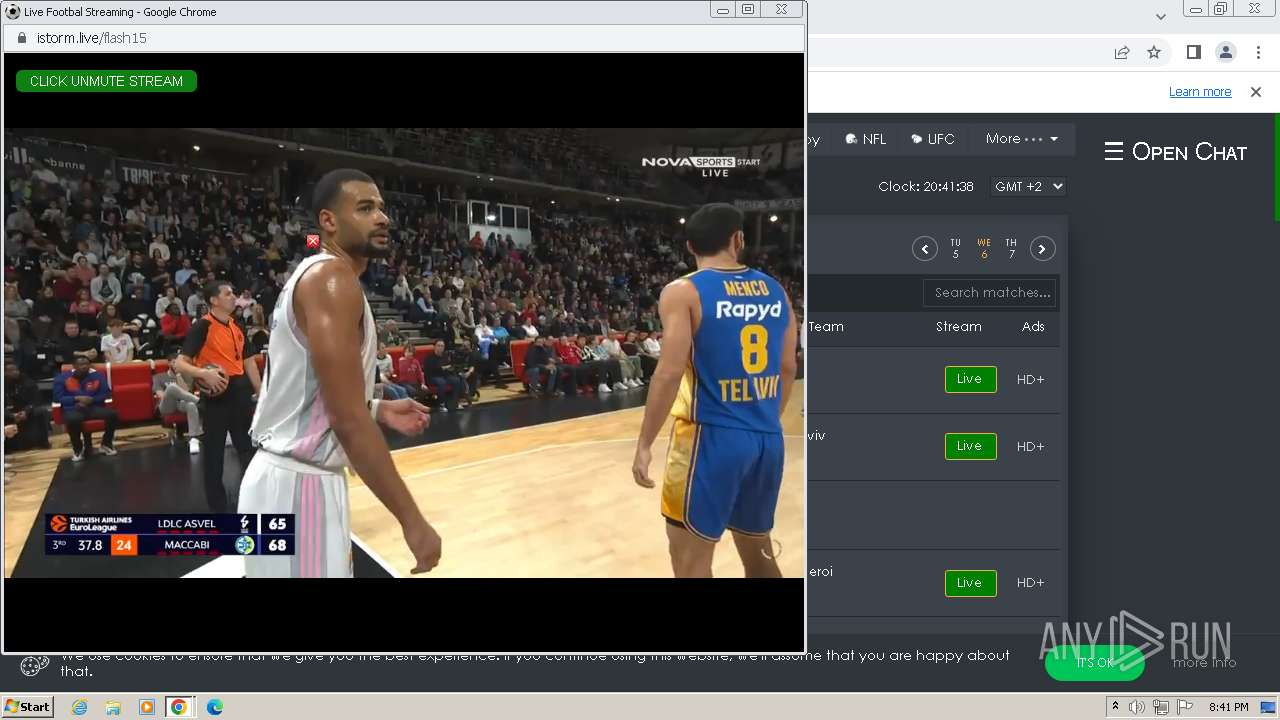Image resolution: width=1280 pixels, height=720 pixels.
Task: Click the green CLICK UNMUTE STREAM button
Action: point(106,81)
